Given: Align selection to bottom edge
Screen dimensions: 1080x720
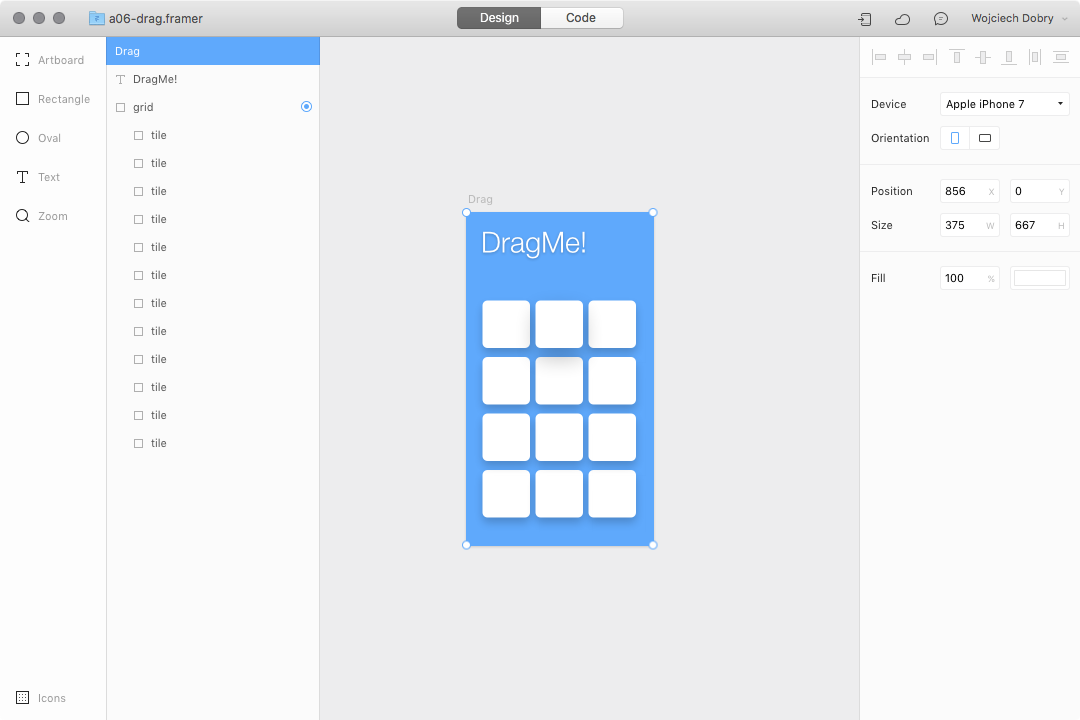Looking at the screenshot, I should pyautogui.click(x=1009, y=57).
